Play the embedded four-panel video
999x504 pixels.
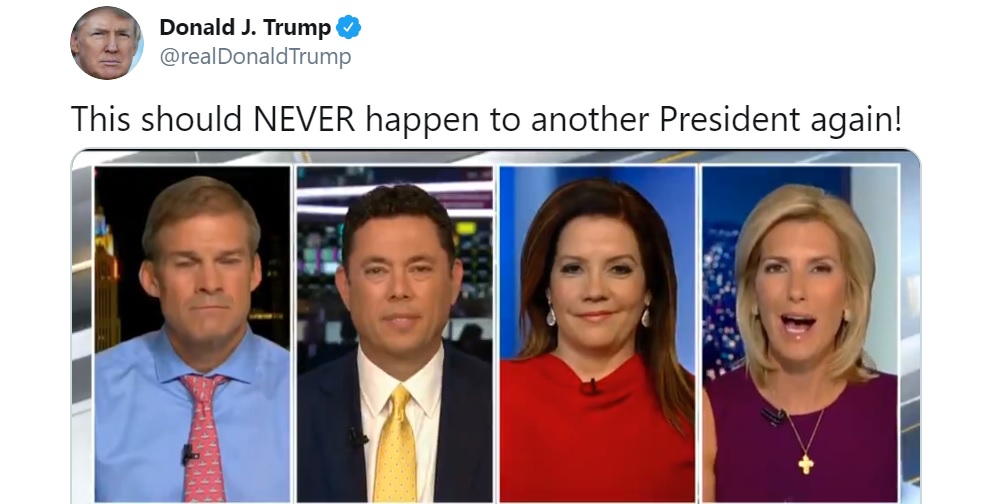[496, 326]
